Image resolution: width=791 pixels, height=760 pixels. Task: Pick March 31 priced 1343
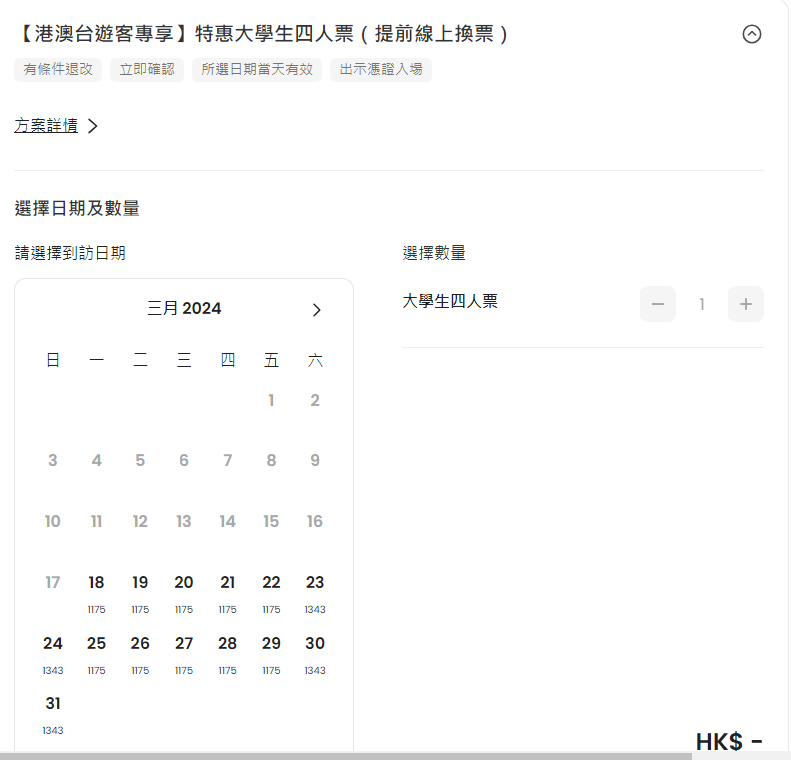point(52,714)
